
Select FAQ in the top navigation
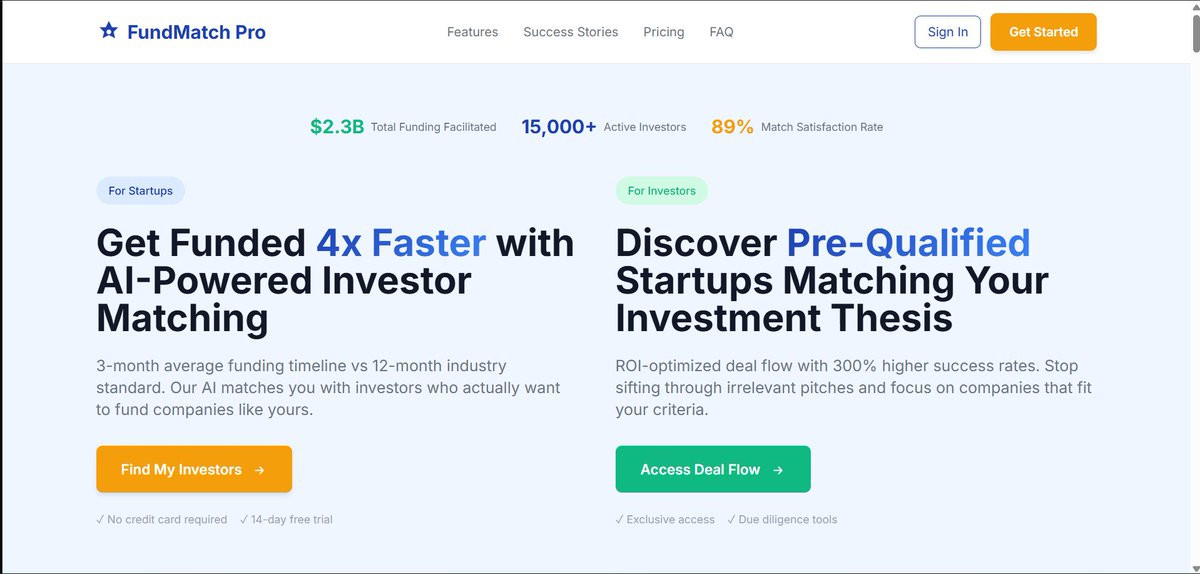[721, 32]
